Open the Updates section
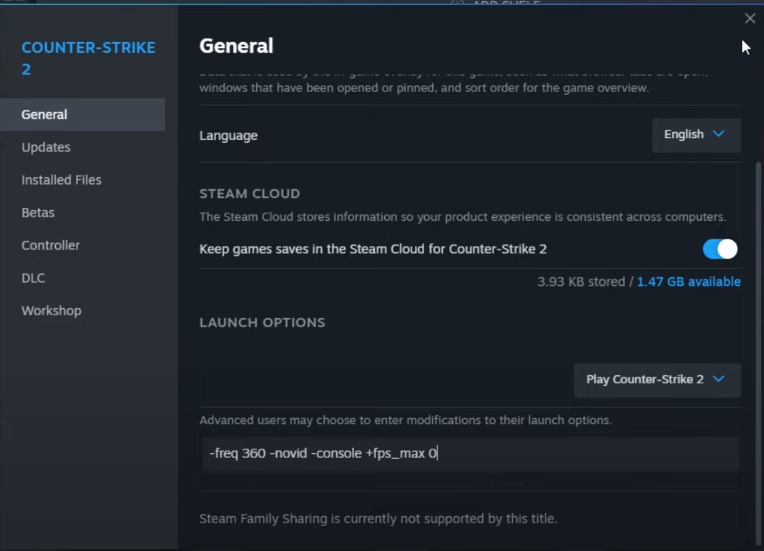 pos(46,147)
